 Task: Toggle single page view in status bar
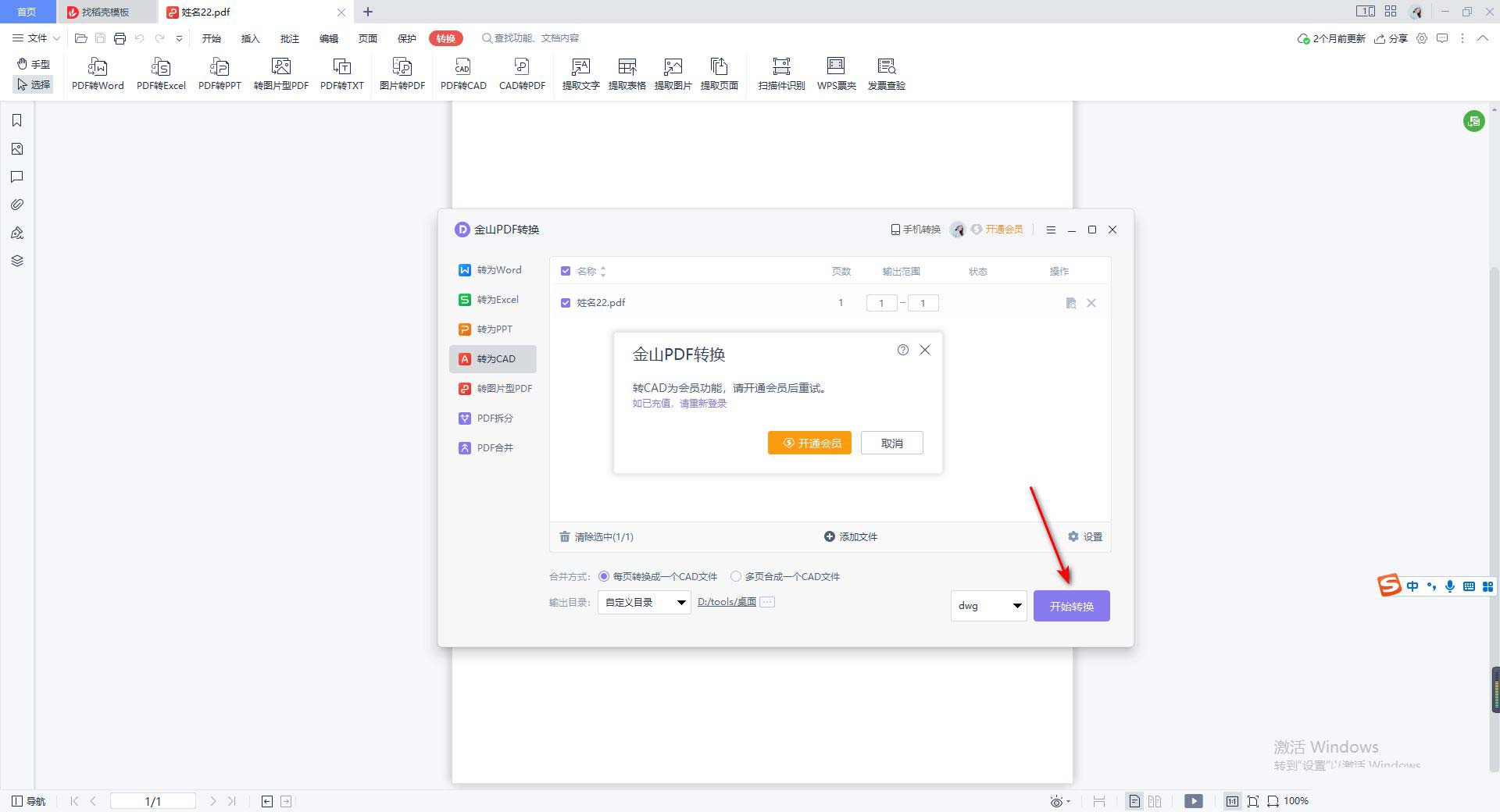[1134, 801]
